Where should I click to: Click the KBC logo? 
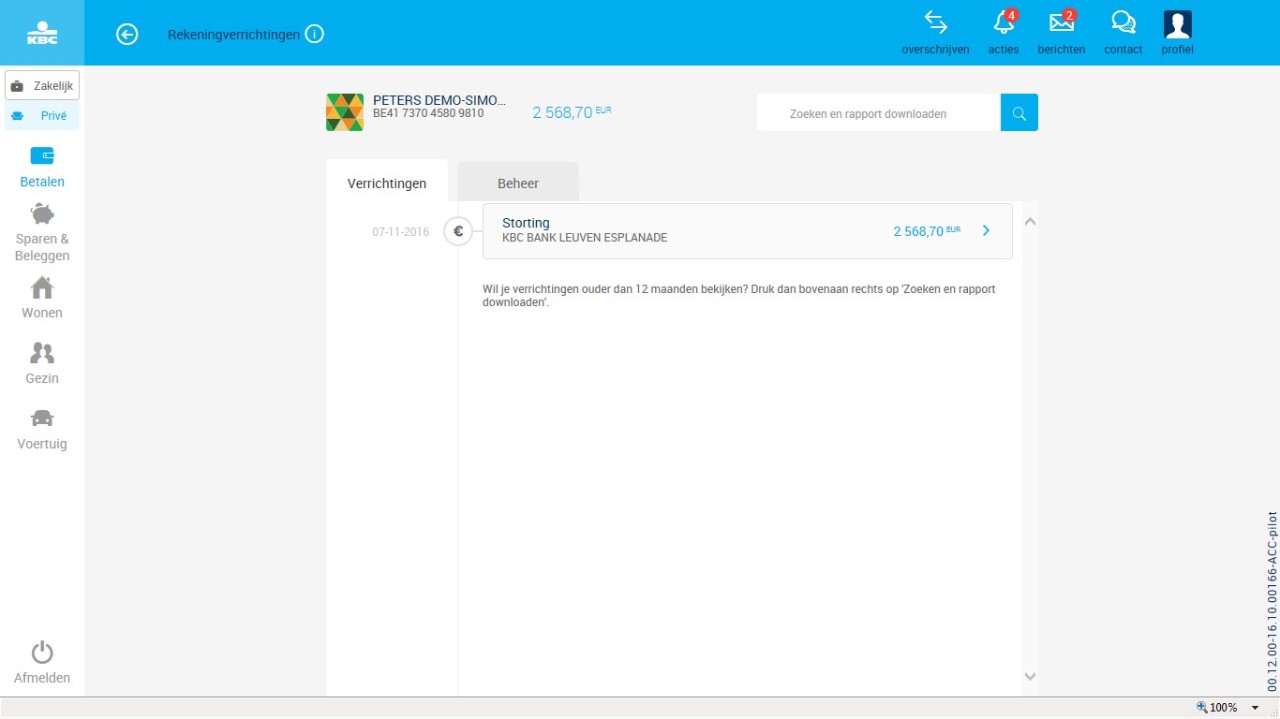(x=42, y=33)
